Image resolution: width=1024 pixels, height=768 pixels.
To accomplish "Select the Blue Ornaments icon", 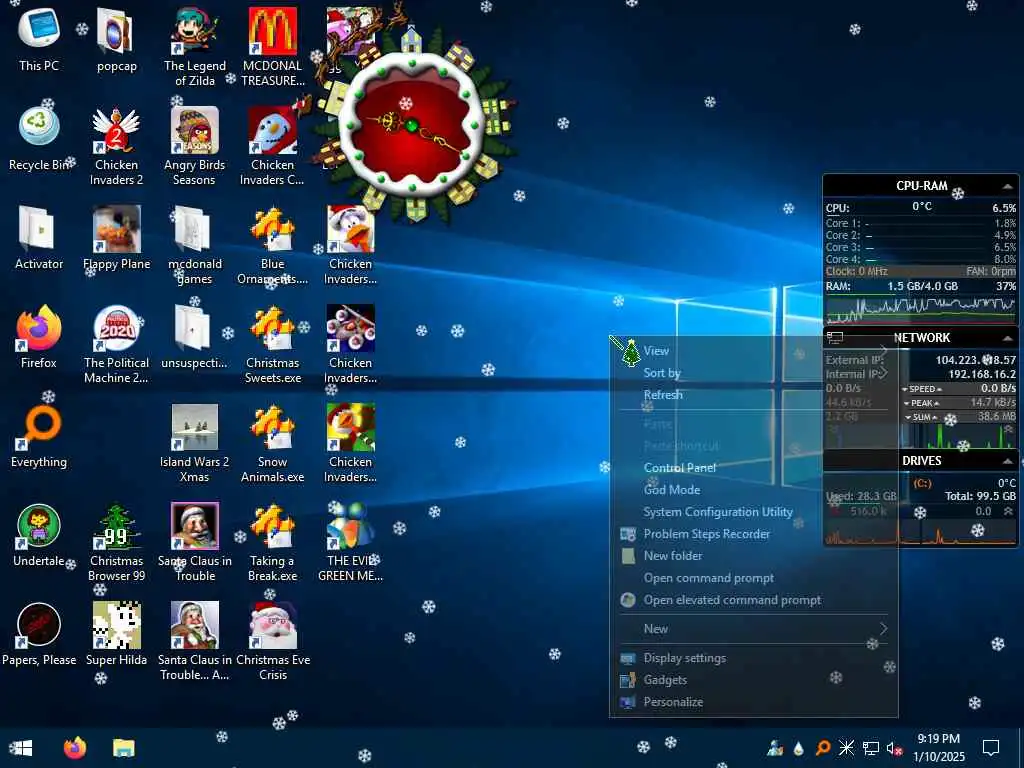I will pyautogui.click(x=272, y=246).
